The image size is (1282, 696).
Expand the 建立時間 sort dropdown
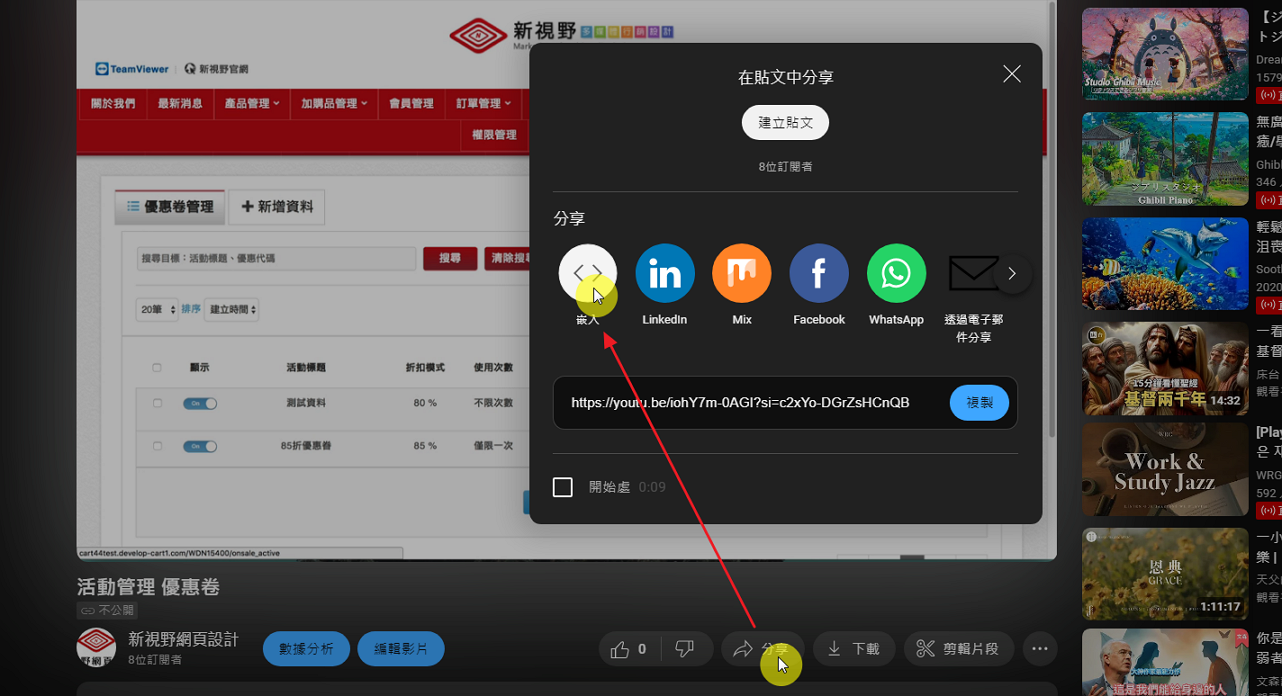click(231, 310)
